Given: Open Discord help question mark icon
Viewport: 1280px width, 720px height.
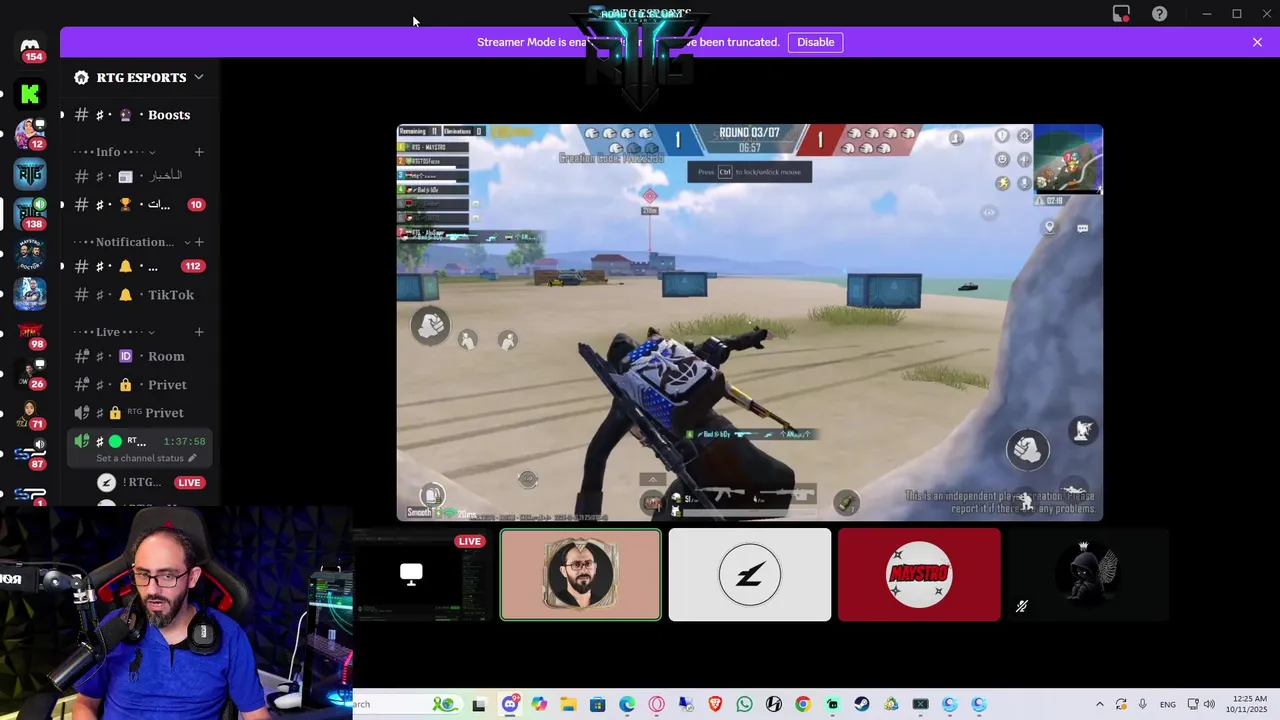Looking at the screenshot, I should (x=1159, y=14).
